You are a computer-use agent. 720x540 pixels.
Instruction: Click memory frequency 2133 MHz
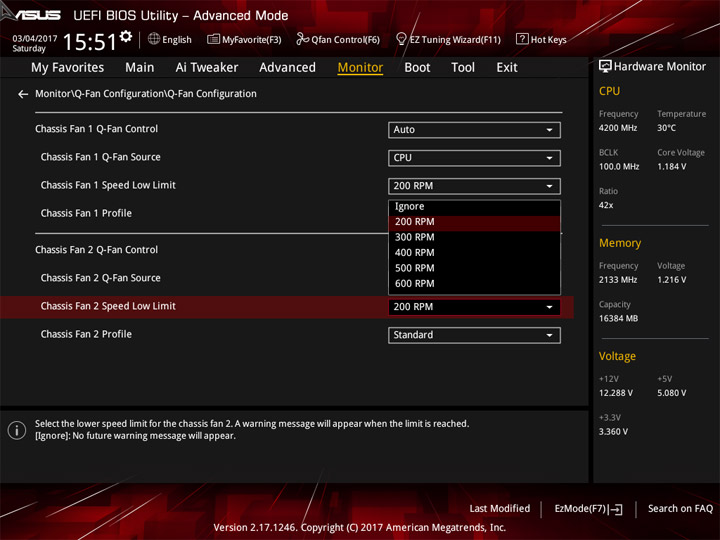click(618, 280)
